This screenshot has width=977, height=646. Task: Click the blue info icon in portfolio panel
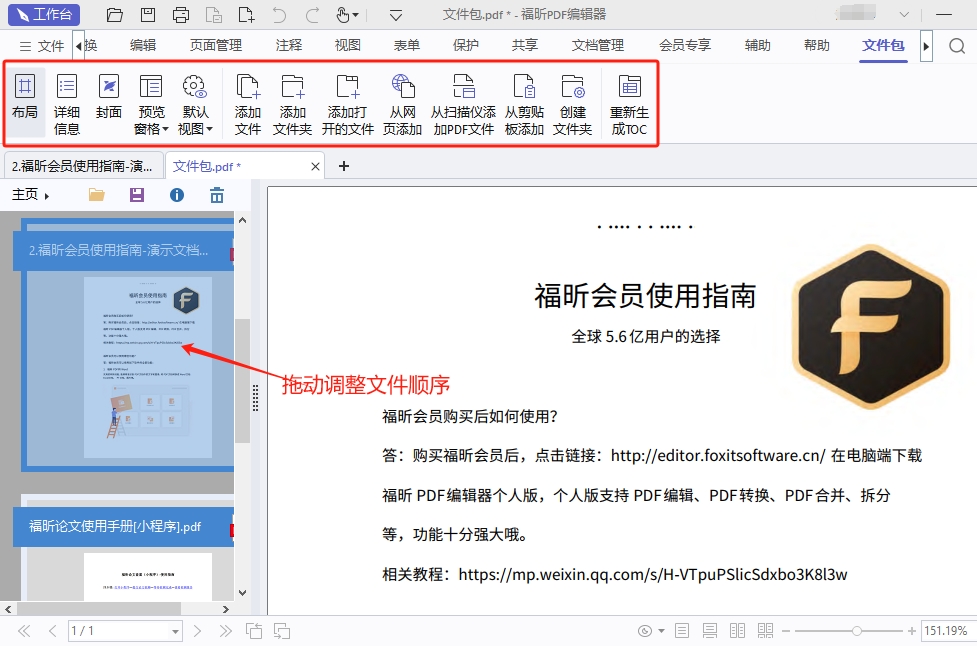177,195
